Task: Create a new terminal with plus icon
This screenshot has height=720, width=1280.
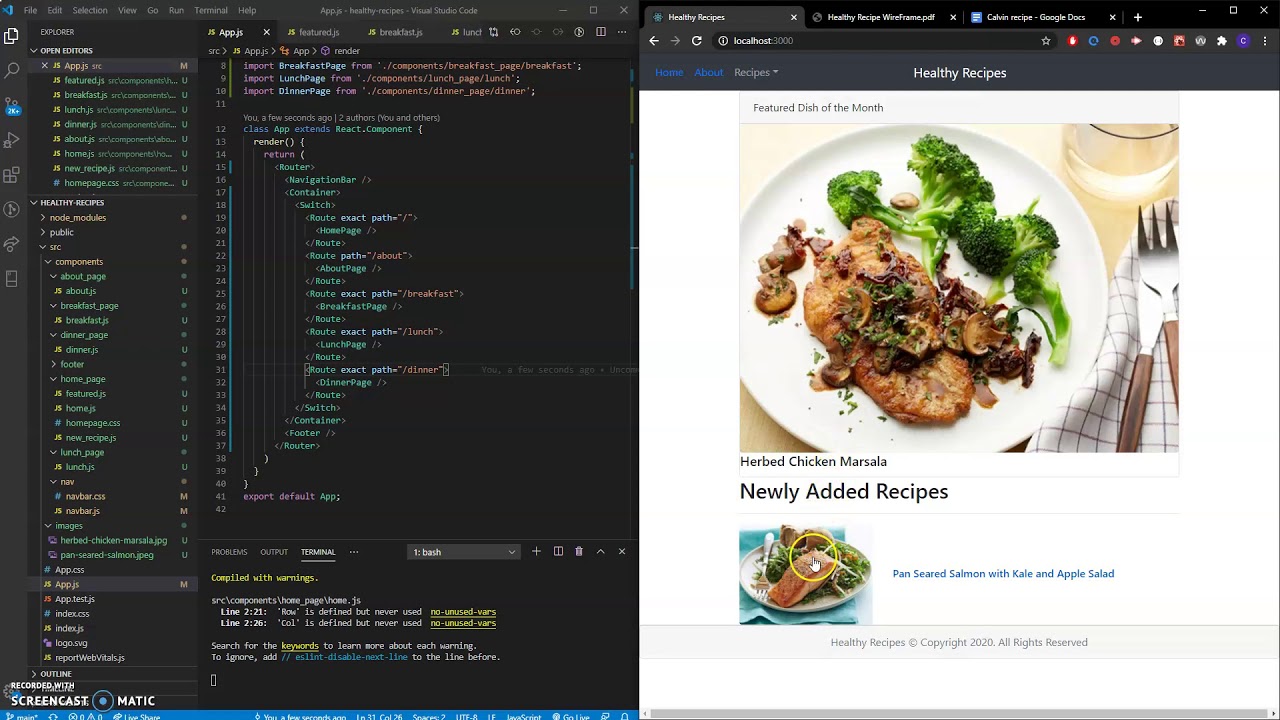Action: point(536,552)
